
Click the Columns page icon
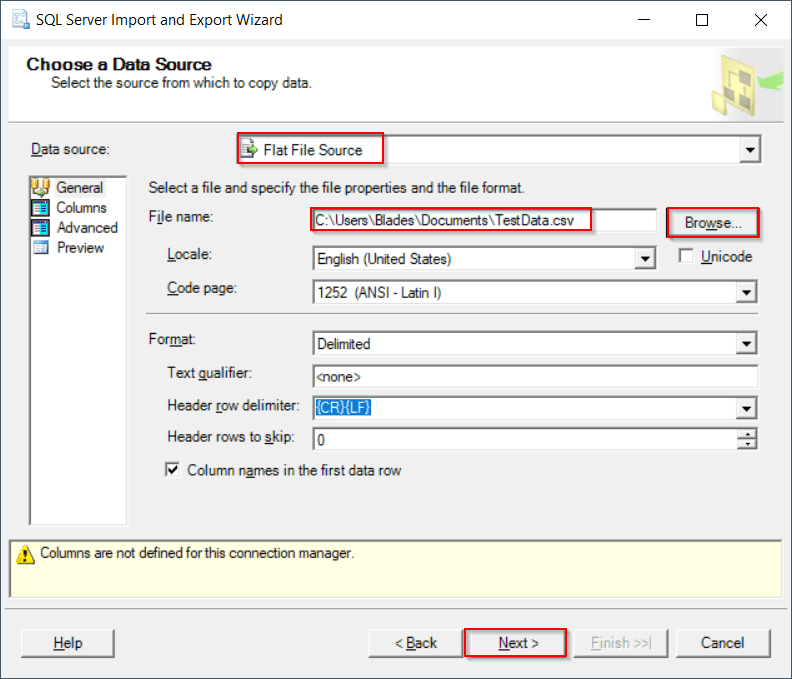click(40, 208)
